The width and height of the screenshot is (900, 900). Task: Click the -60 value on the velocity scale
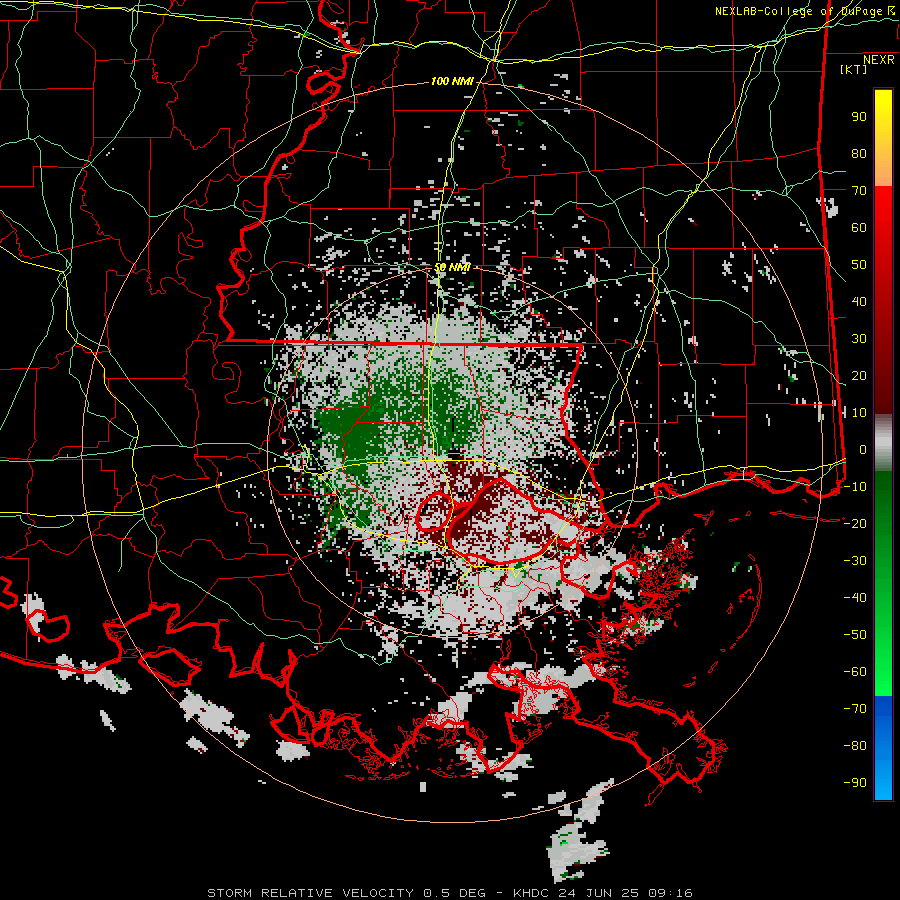(855, 672)
